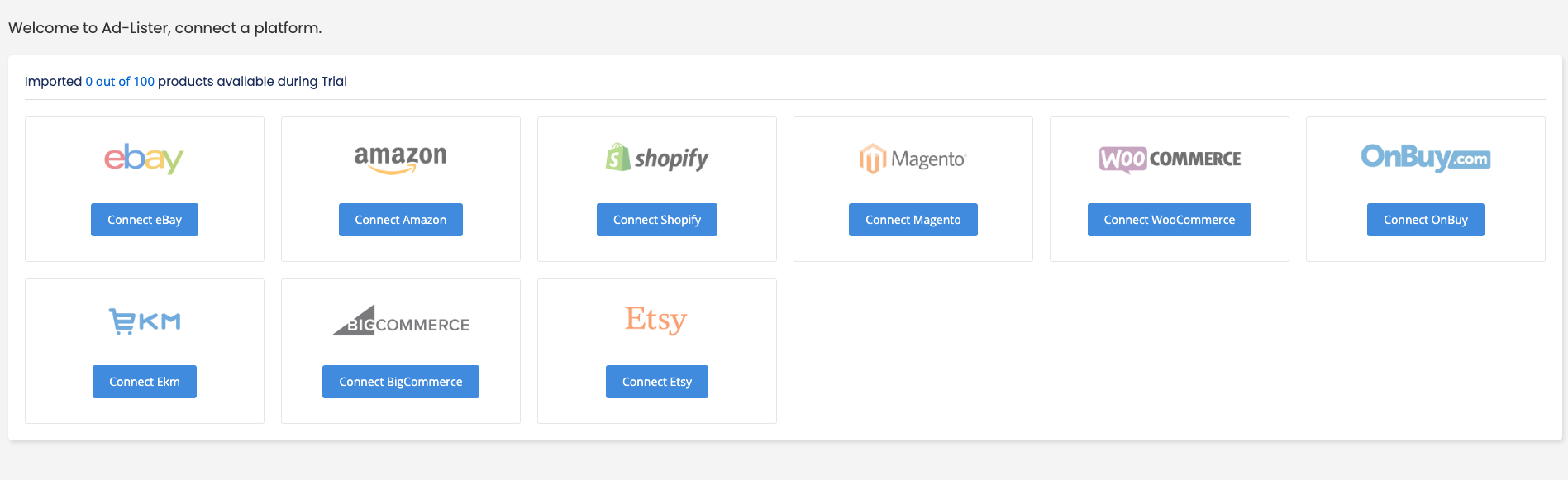Screen dimensions: 1568x480
Task: Connect an Etsy shop
Action: point(657,382)
